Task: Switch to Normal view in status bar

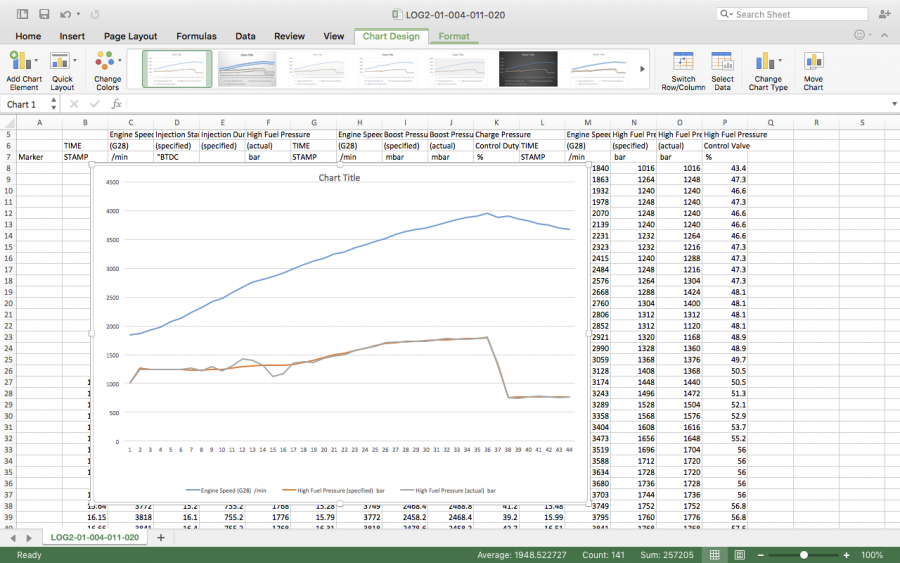Action: click(x=716, y=555)
